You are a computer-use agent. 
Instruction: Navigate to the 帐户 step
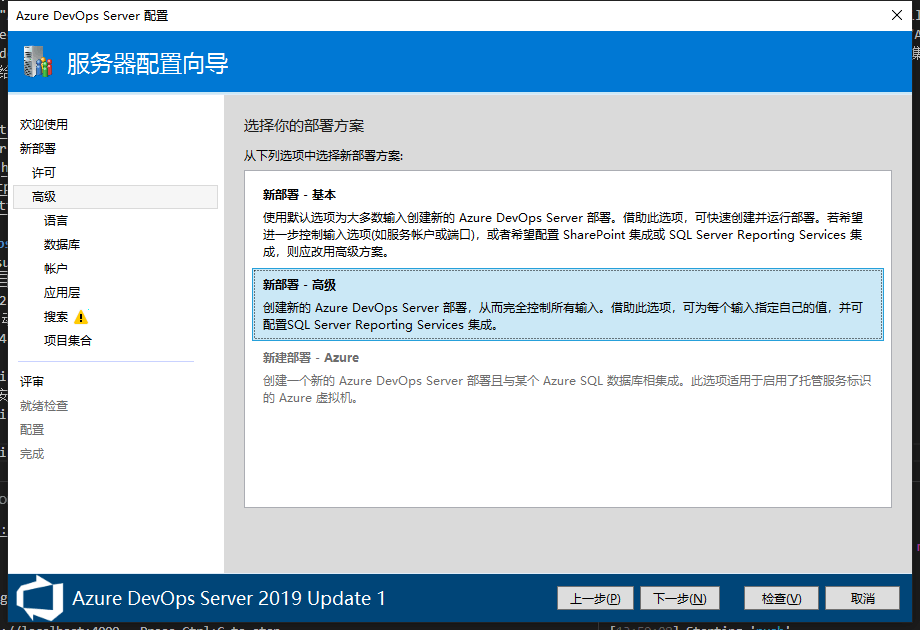[56, 269]
